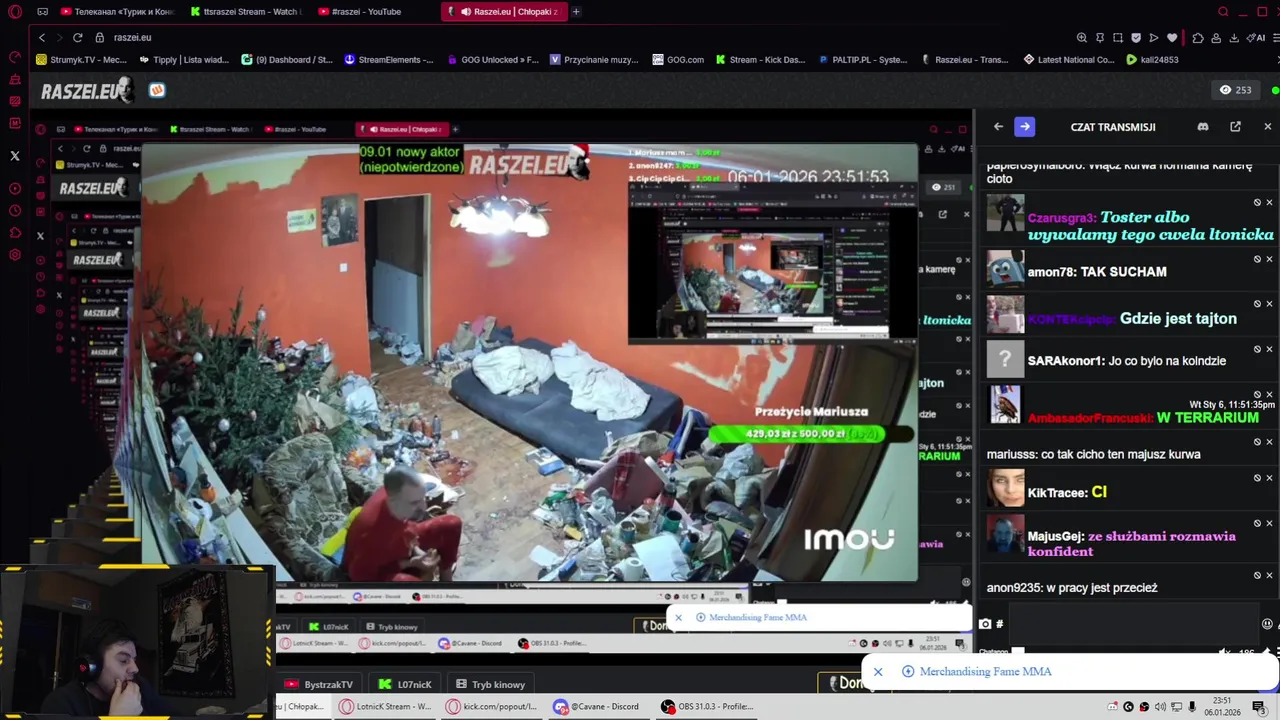Click camera icon in chat input
The width and height of the screenshot is (1280, 720).
point(985,624)
